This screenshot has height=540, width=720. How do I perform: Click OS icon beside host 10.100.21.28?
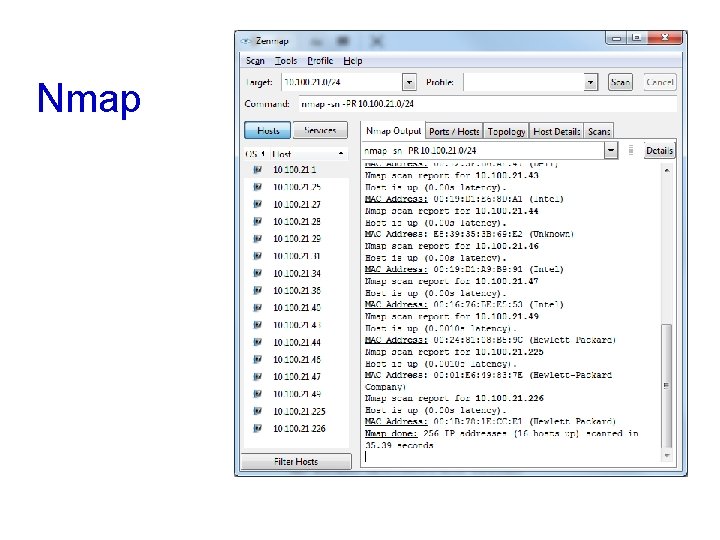(x=258, y=221)
